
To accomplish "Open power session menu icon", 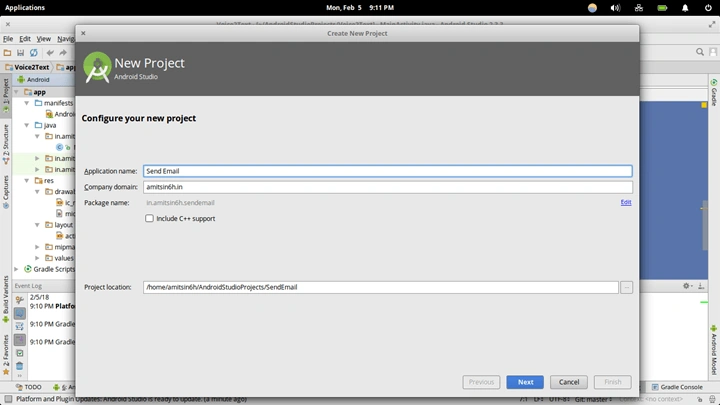I will click(708, 8).
